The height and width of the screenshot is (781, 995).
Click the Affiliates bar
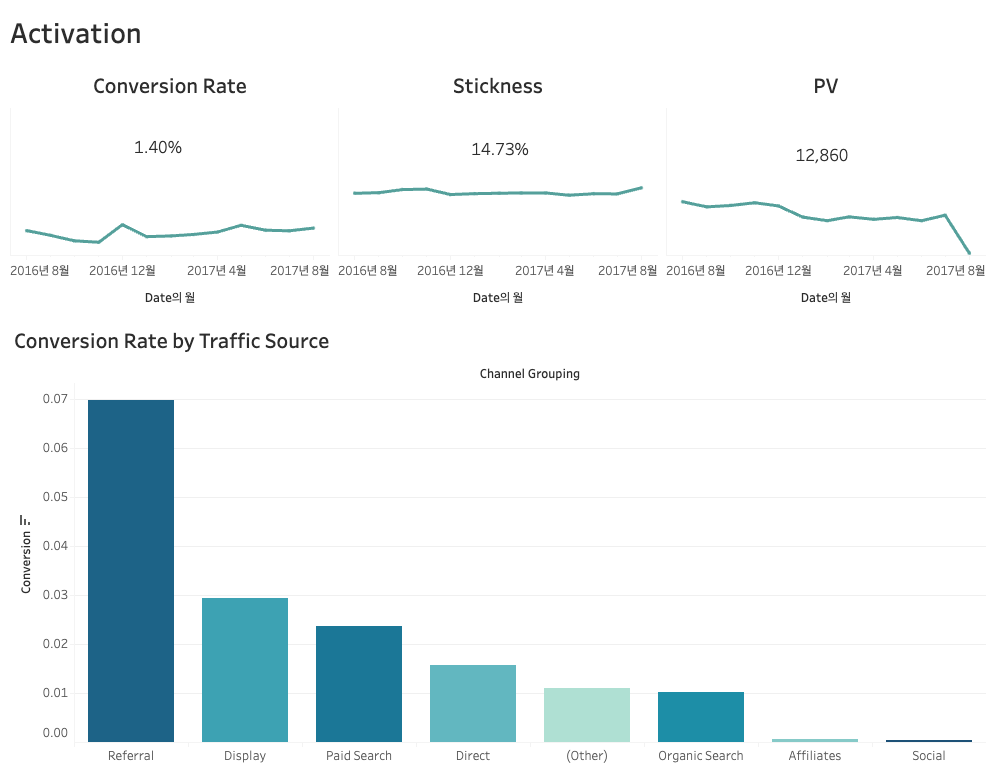tap(815, 740)
